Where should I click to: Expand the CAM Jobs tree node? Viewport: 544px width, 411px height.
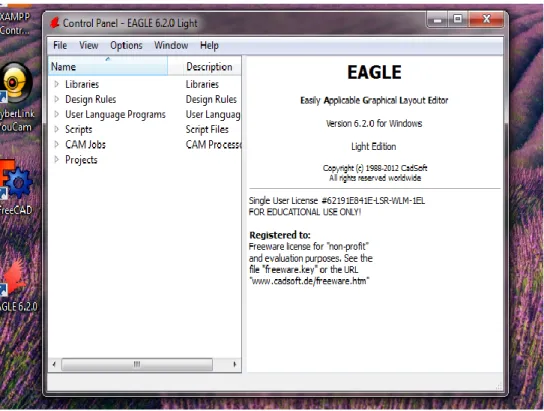click(57, 144)
